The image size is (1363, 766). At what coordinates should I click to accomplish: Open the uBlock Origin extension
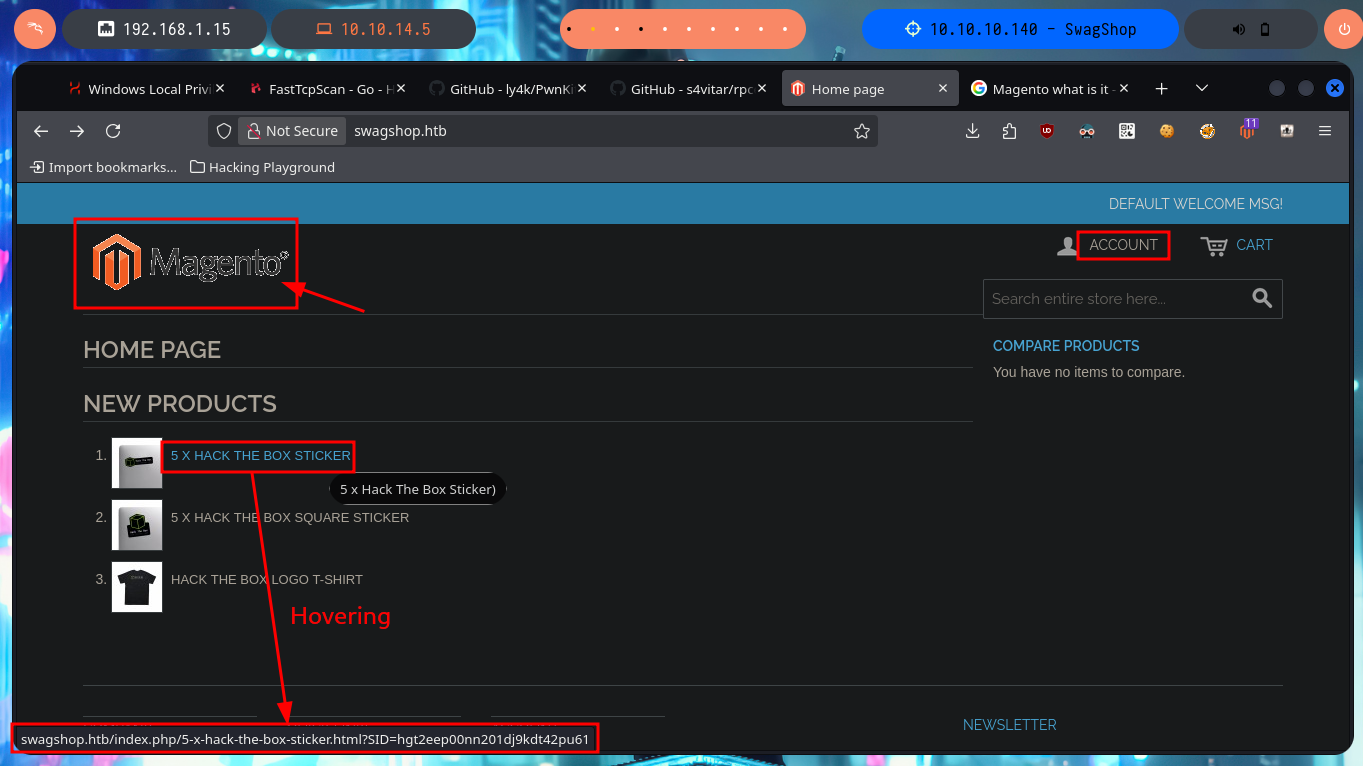point(1047,131)
